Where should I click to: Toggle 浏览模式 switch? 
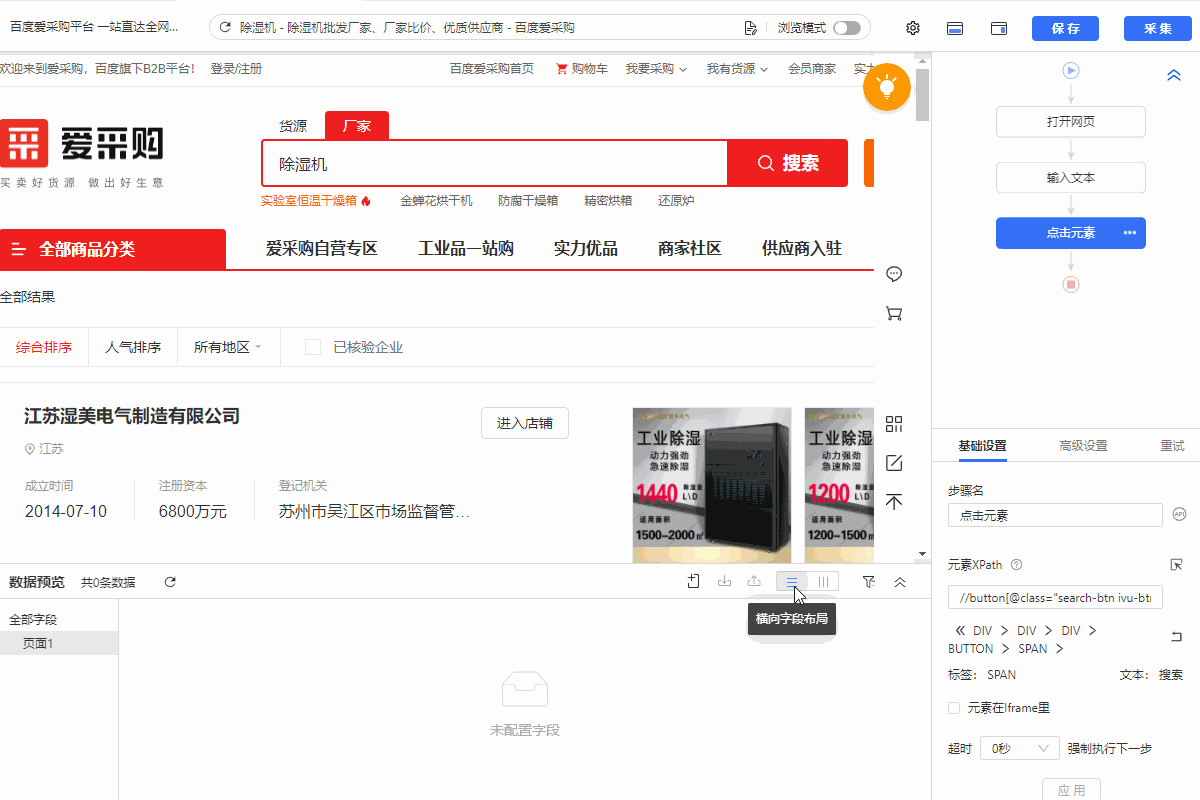(x=847, y=28)
